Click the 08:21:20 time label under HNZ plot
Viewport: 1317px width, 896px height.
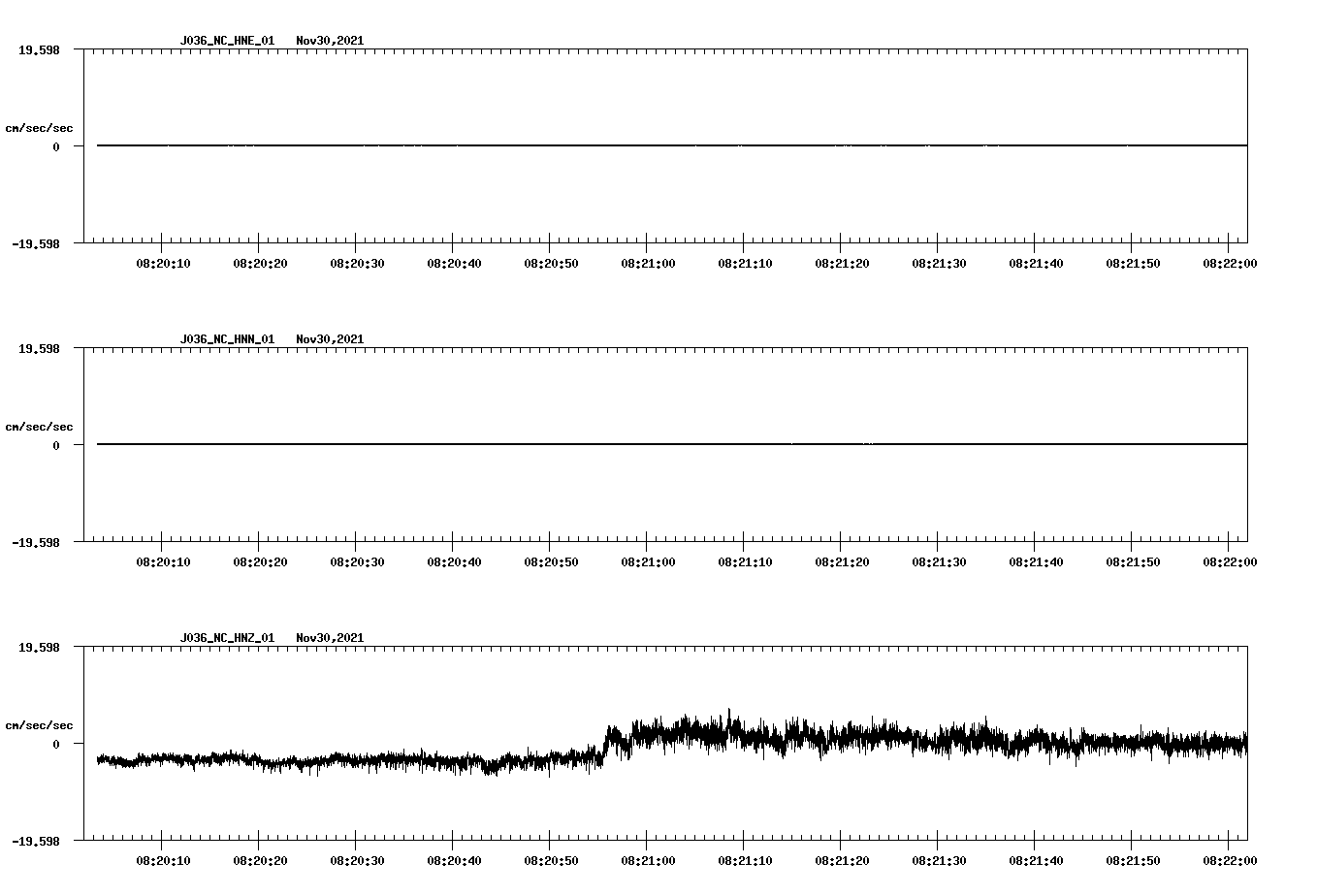click(842, 861)
